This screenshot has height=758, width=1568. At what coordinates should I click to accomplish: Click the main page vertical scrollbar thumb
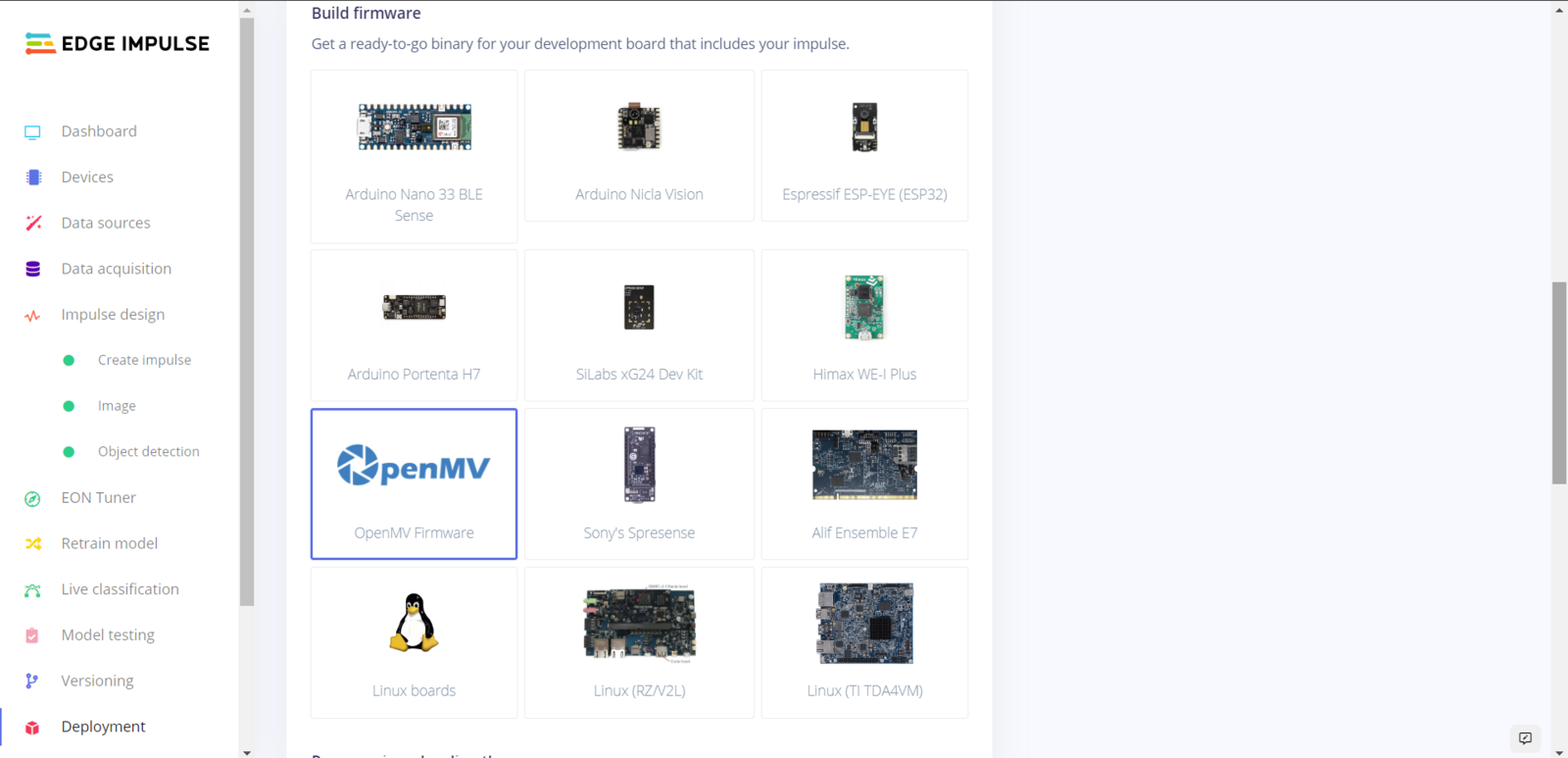click(1559, 383)
